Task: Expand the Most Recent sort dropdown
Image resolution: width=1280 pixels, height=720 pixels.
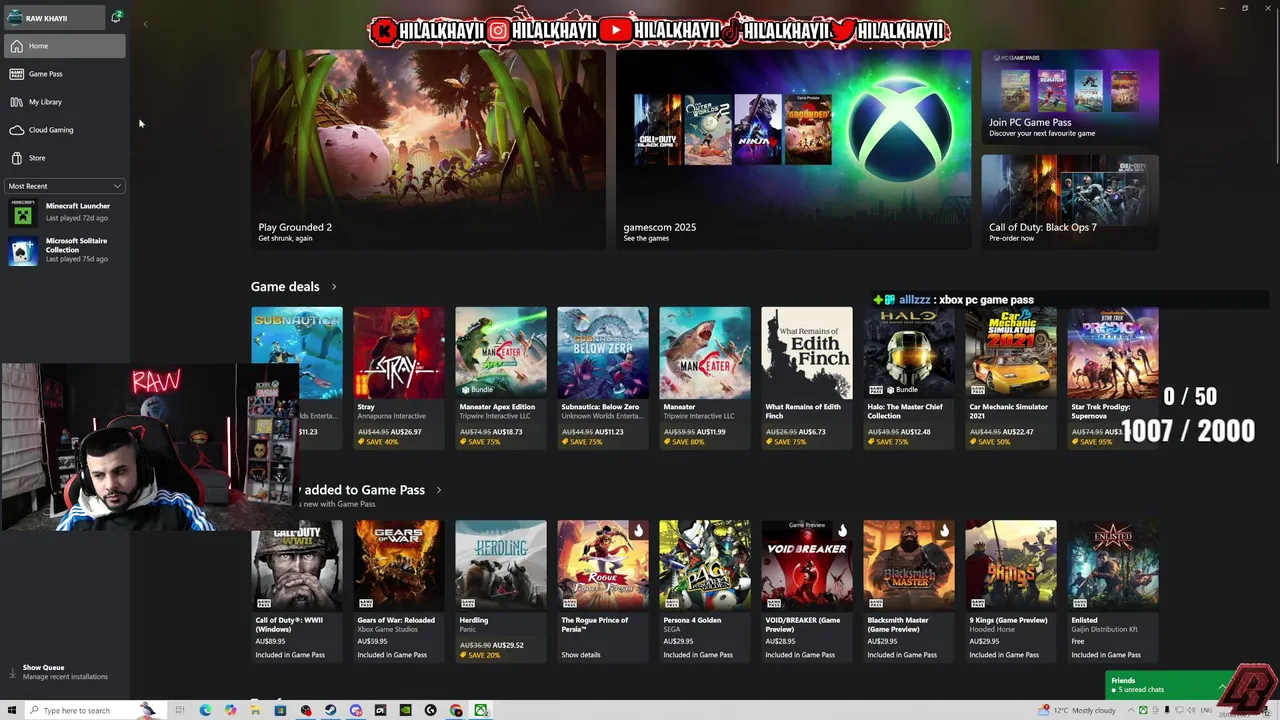Action: click(x=65, y=186)
